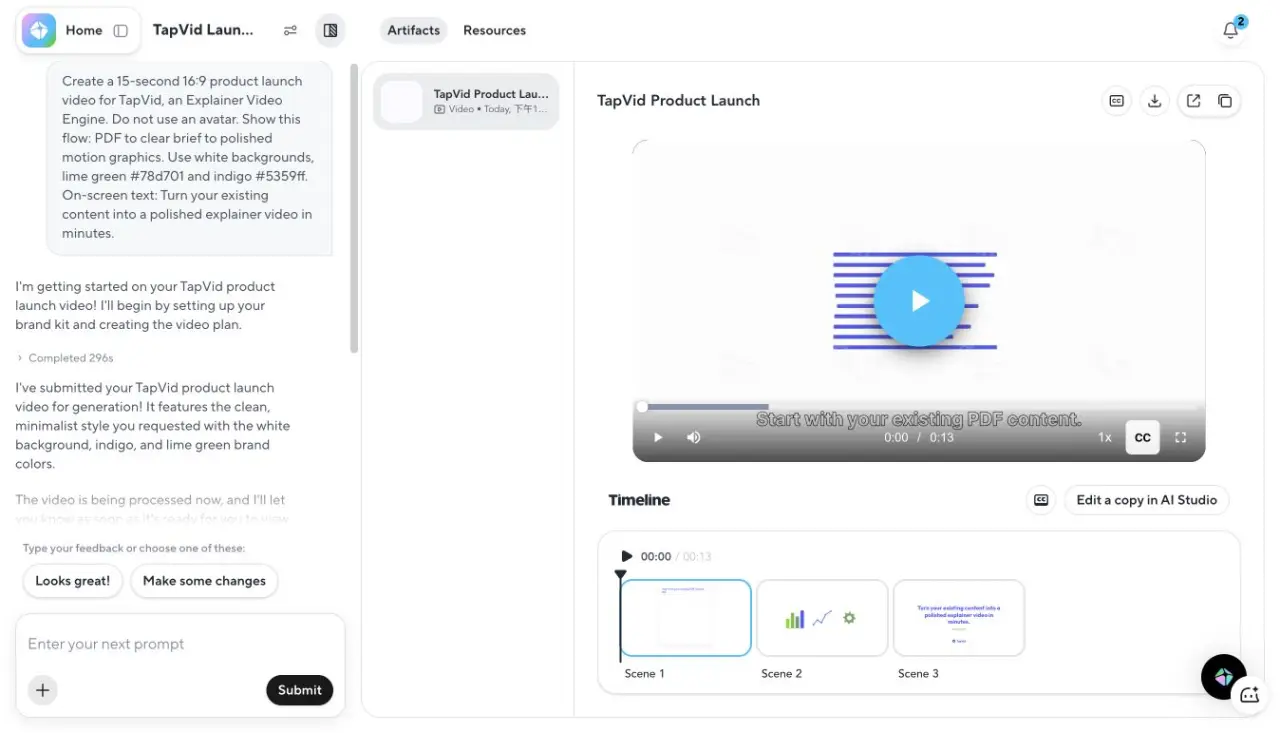Click the timeline playhead marker
This screenshot has width=1280, height=733.
tap(621, 575)
